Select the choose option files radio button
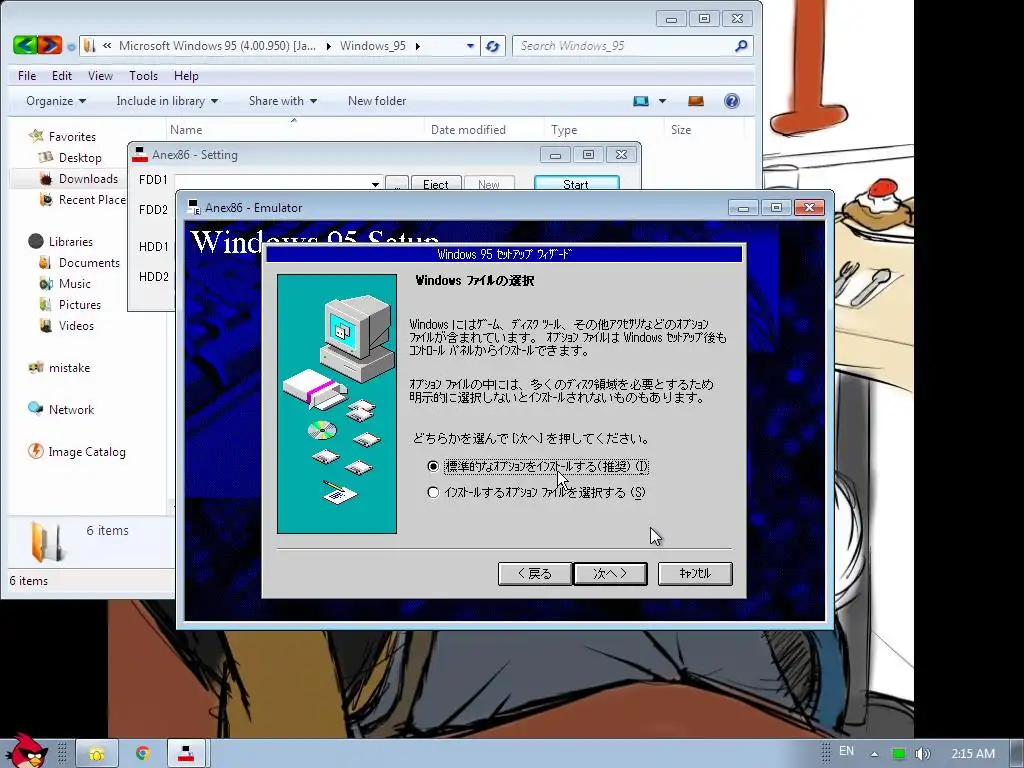This screenshot has height=768, width=1024. coord(433,492)
